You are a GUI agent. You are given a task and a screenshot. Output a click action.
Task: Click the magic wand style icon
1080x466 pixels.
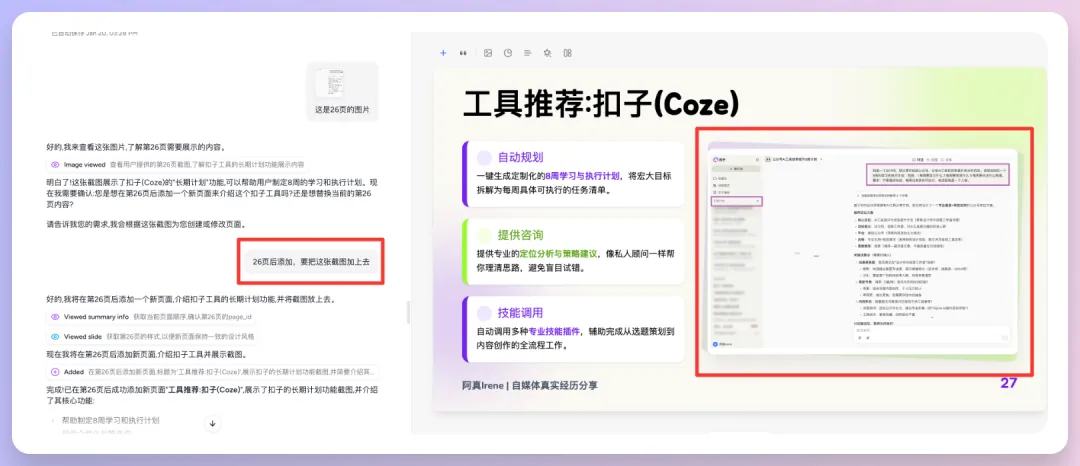[x=548, y=53]
